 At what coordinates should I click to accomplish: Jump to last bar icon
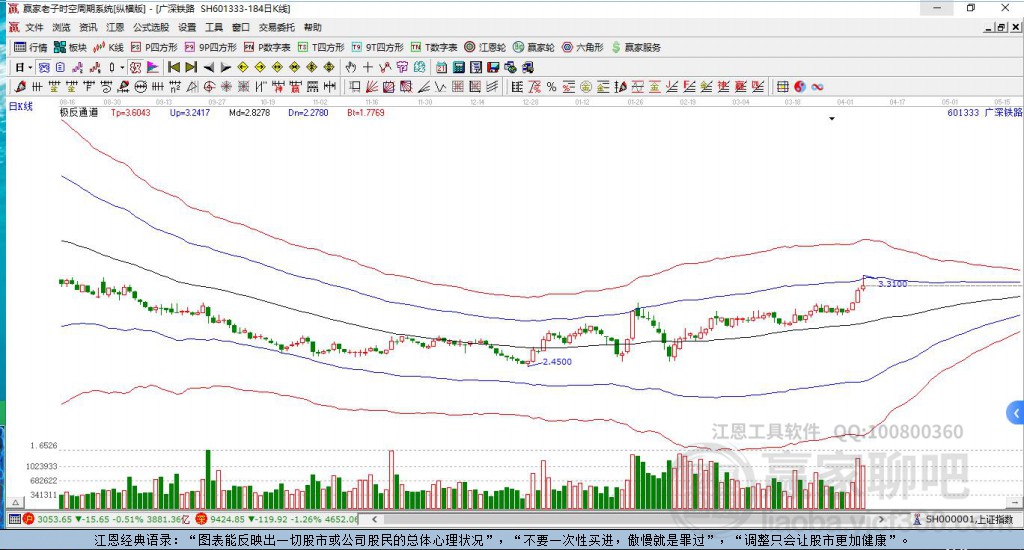[191, 67]
